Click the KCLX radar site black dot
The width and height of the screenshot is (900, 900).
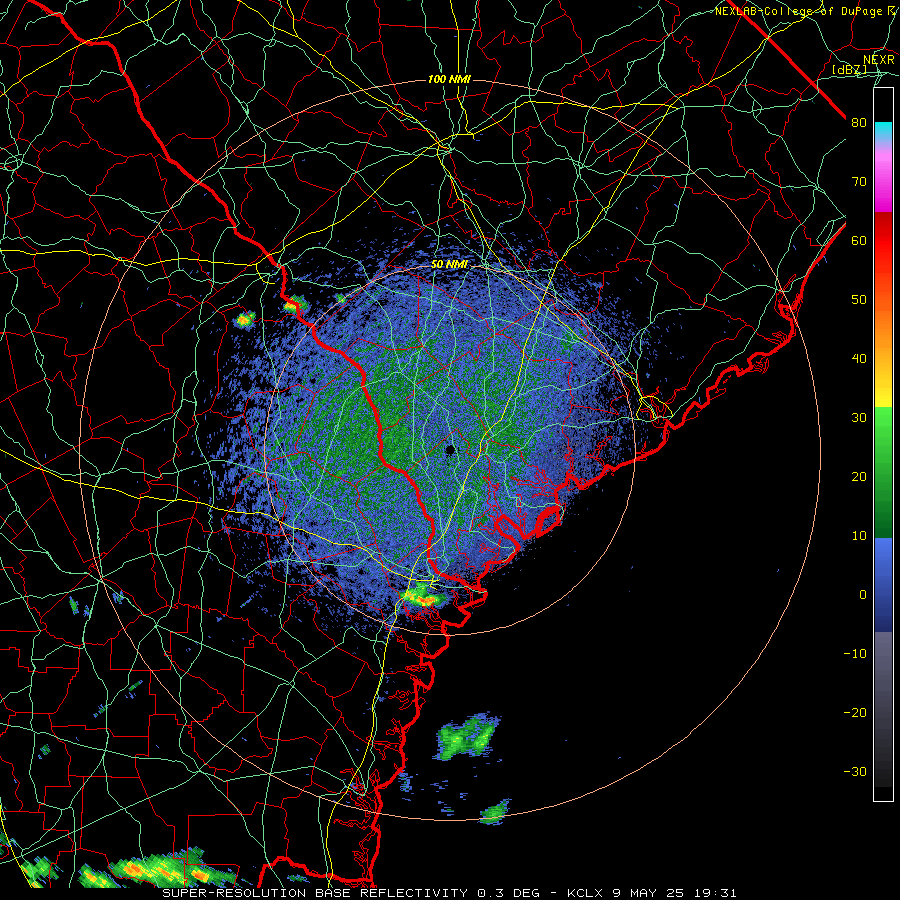tap(450, 449)
